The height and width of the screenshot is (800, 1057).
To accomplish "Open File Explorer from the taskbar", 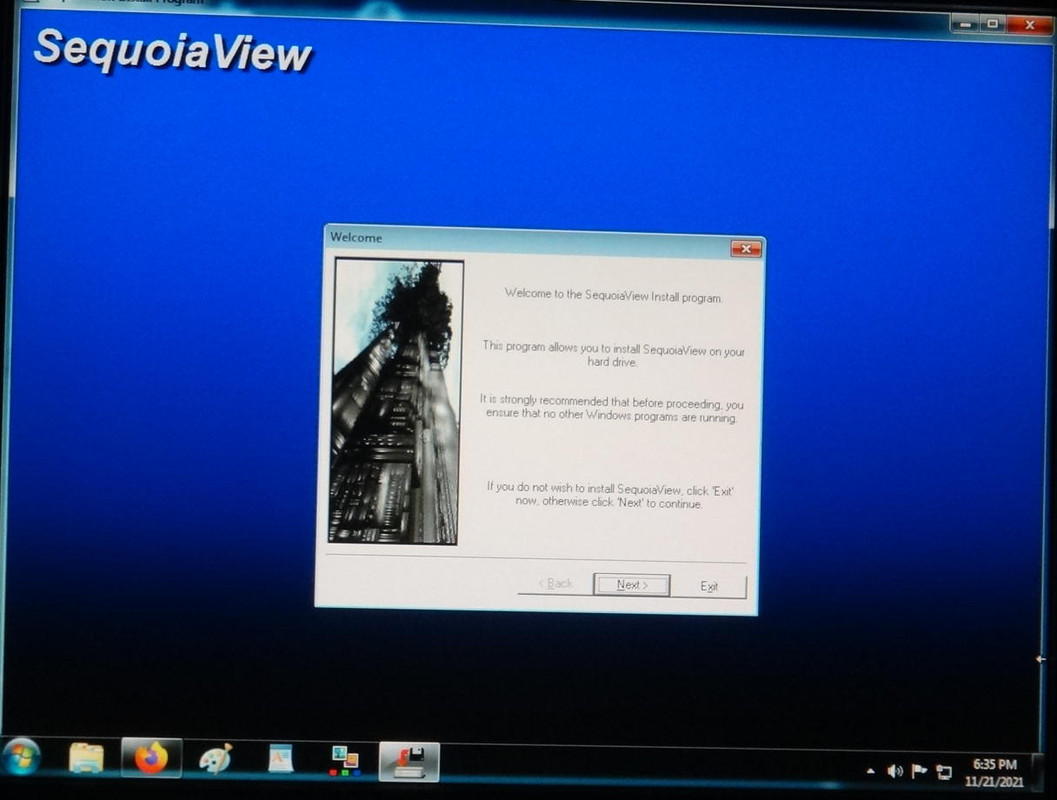I will [x=86, y=758].
